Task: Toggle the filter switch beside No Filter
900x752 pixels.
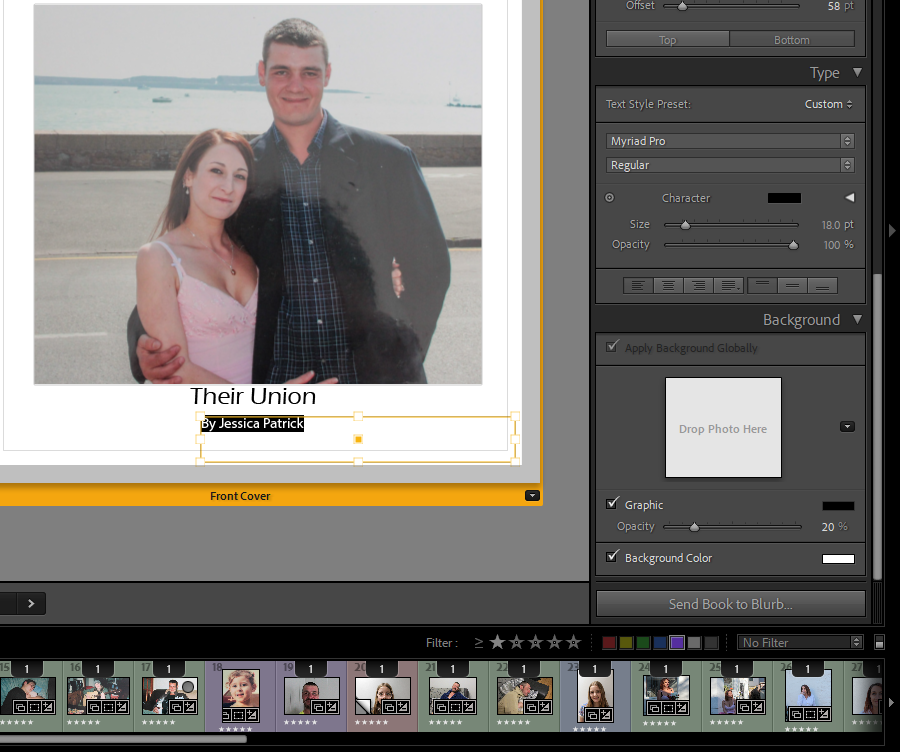Action: click(879, 643)
